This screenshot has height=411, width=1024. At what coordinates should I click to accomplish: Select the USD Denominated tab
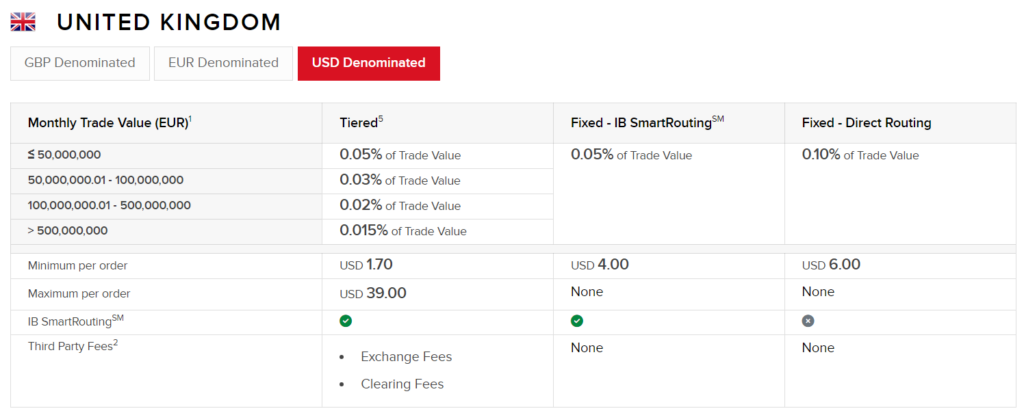(369, 63)
